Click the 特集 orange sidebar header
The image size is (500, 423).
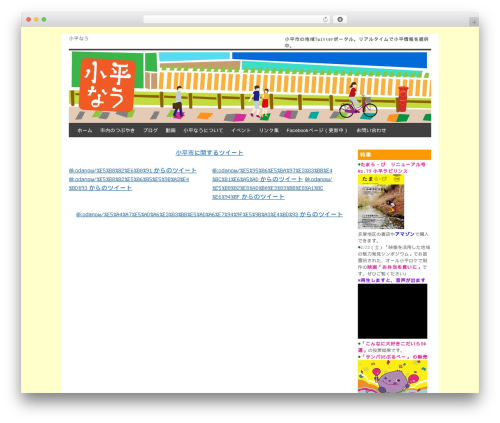pyautogui.click(x=394, y=155)
